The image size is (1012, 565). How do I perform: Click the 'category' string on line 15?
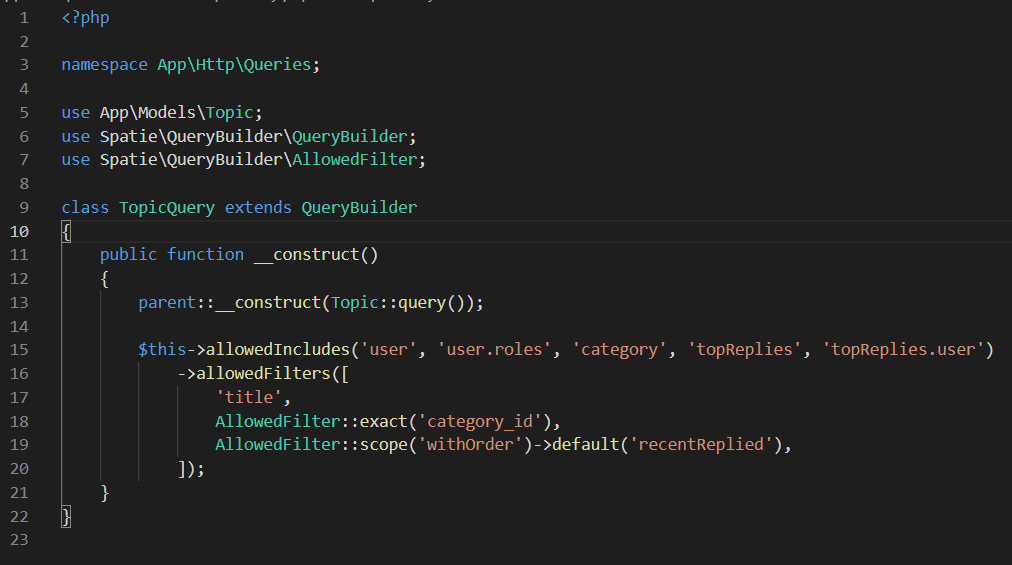(x=620, y=349)
